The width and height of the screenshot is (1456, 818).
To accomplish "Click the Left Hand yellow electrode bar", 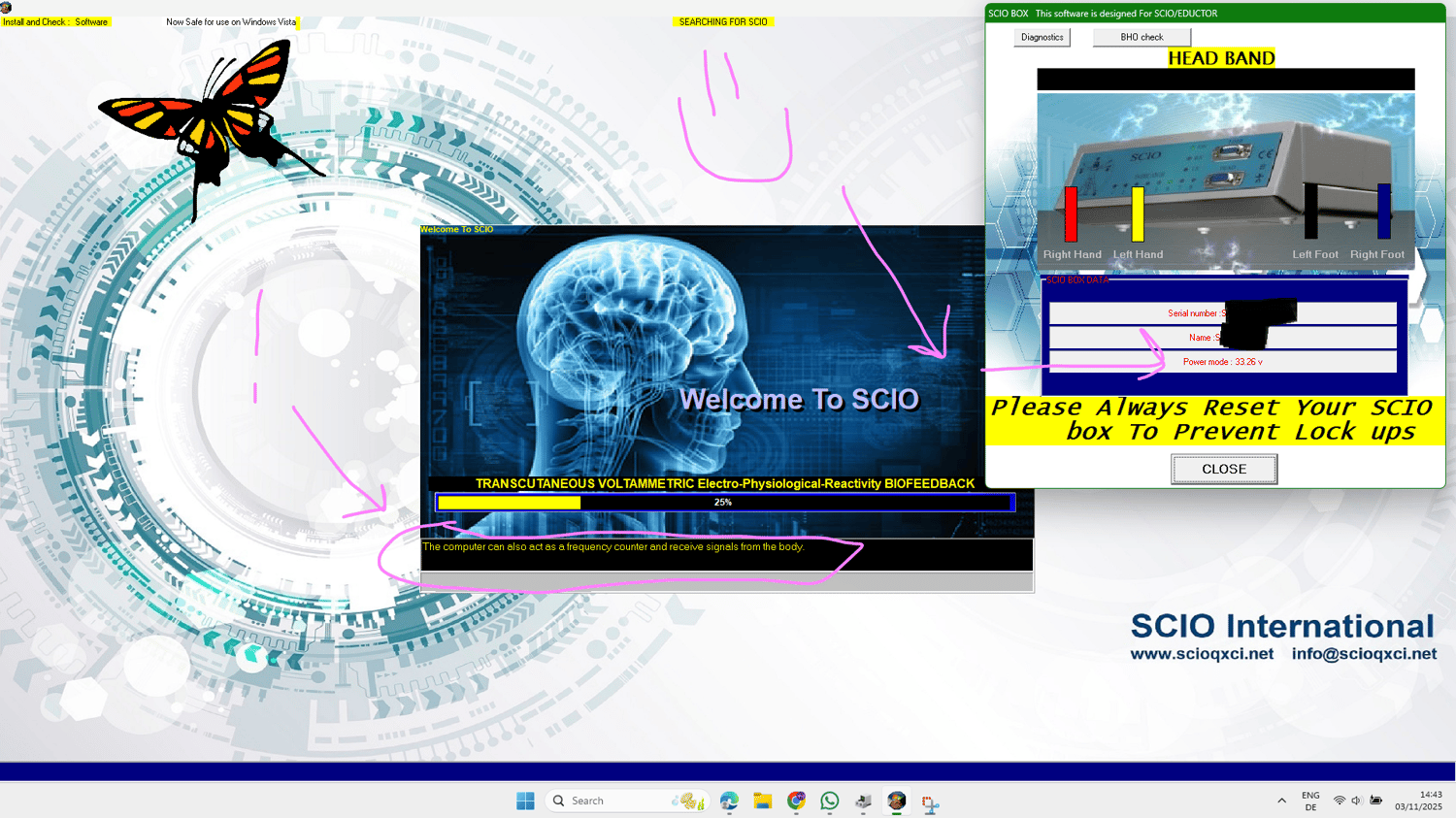I will coord(1137,214).
